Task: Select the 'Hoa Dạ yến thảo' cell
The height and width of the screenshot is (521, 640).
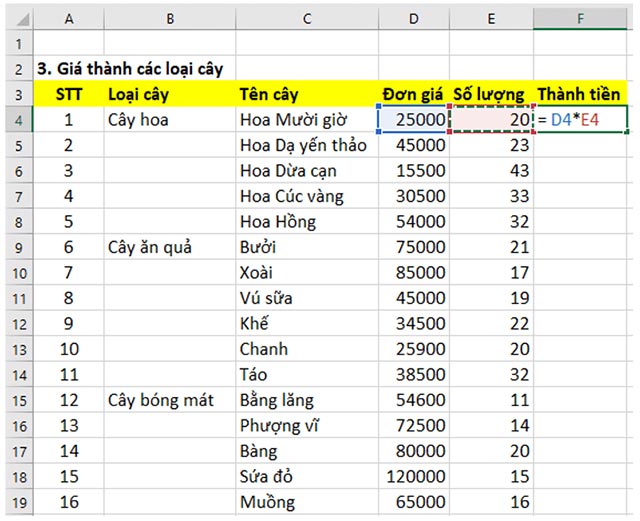Action: [306, 145]
